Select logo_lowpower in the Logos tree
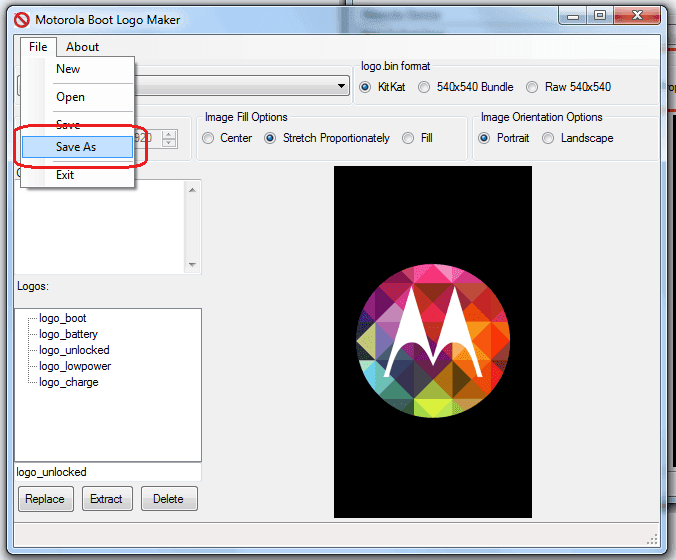676x560 pixels. [75, 366]
